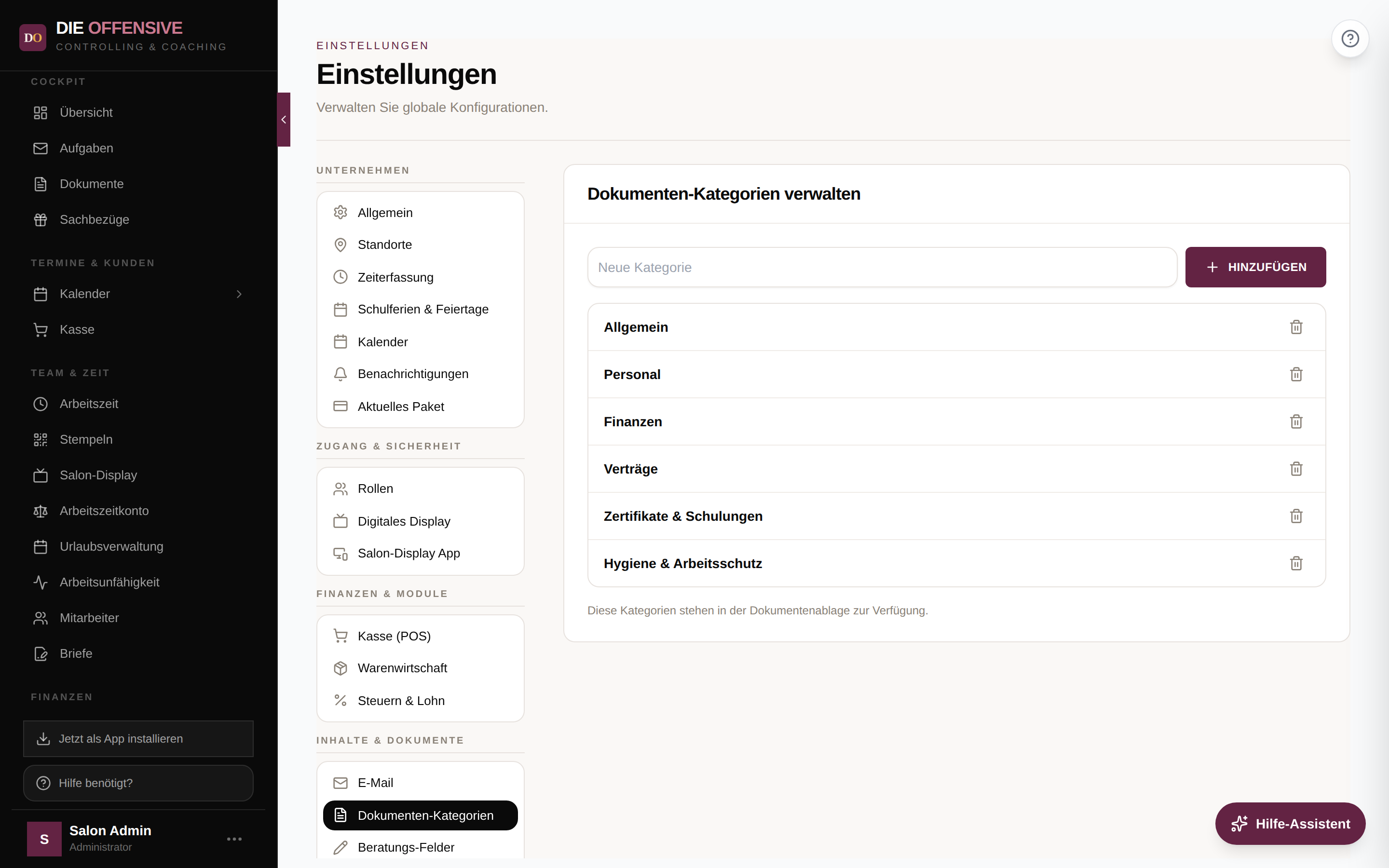Select the Hygiene & Arbeitsschutz row text
Screen dimensions: 1389x868
click(683, 564)
